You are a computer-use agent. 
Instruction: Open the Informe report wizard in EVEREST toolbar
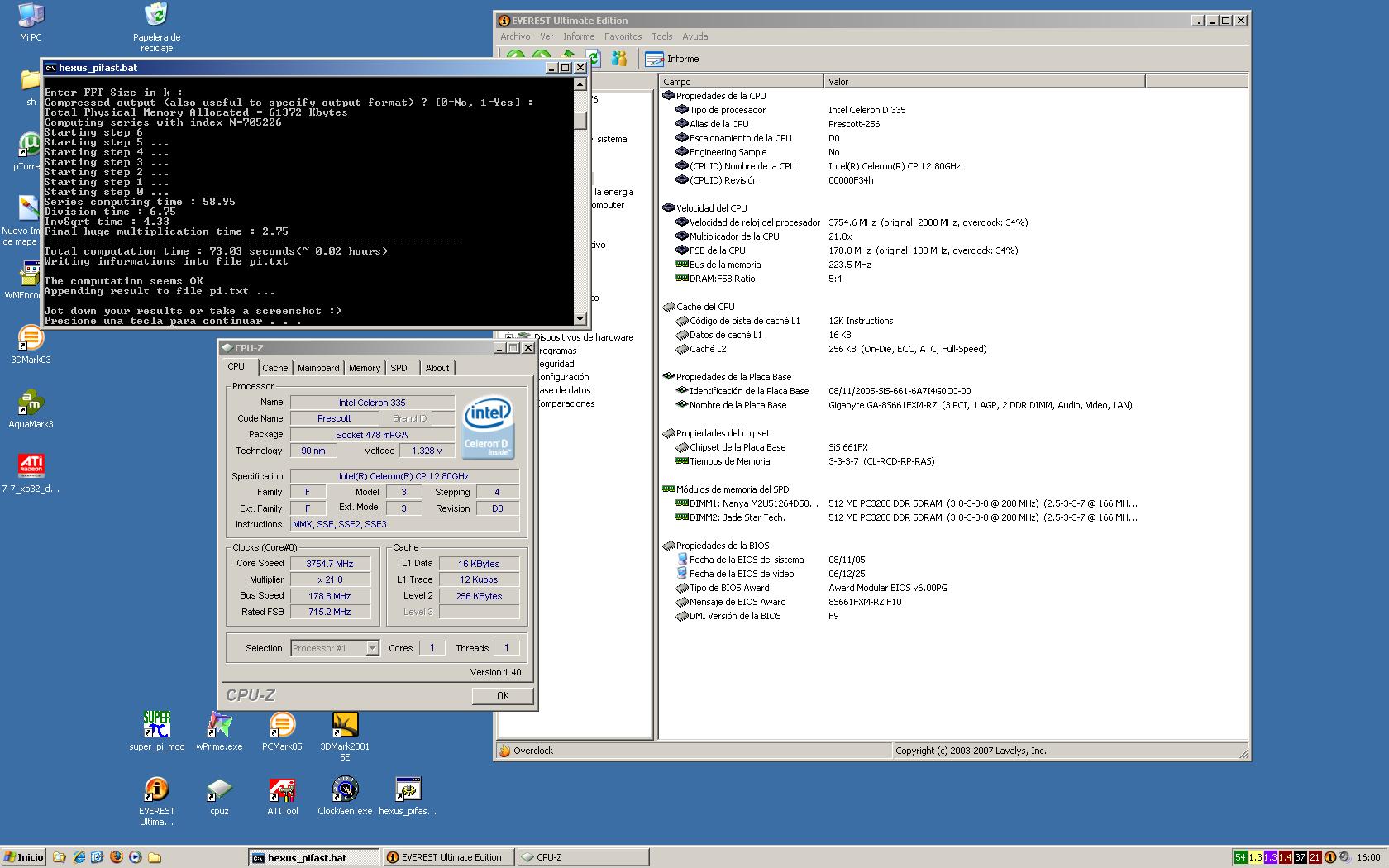pos(672,59)
